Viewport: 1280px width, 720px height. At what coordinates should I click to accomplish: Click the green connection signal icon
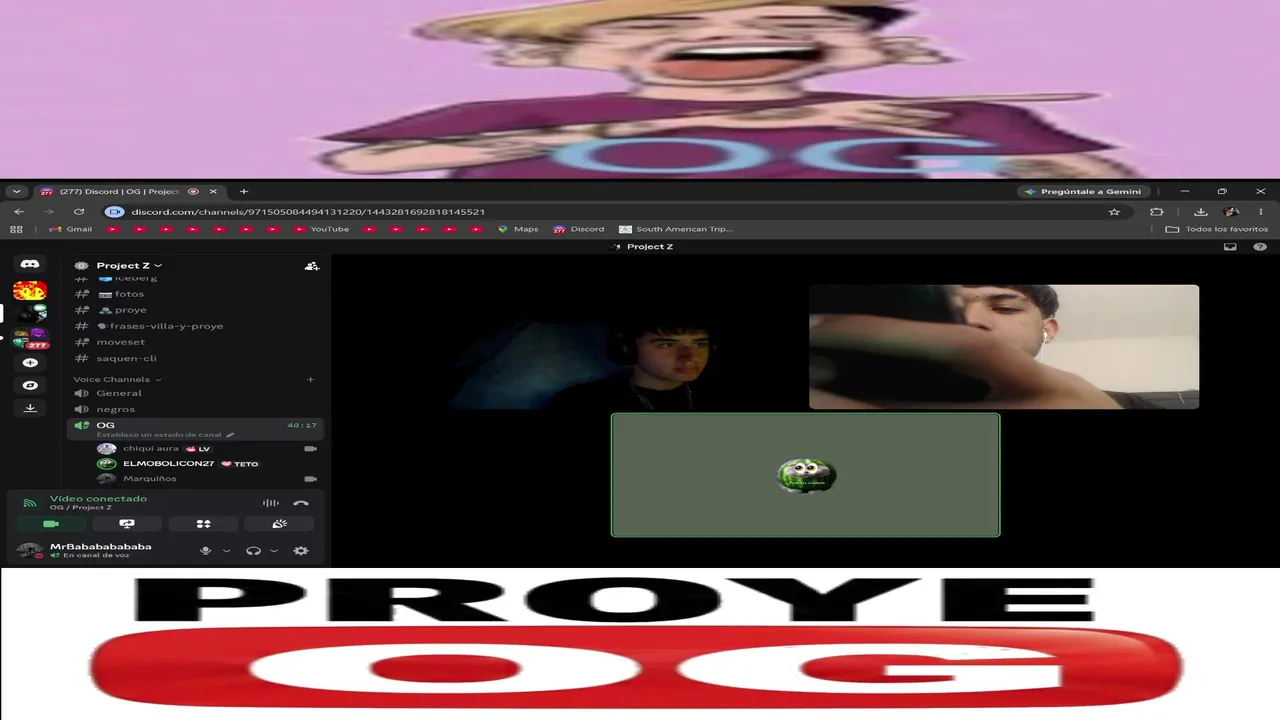(30, 503)
